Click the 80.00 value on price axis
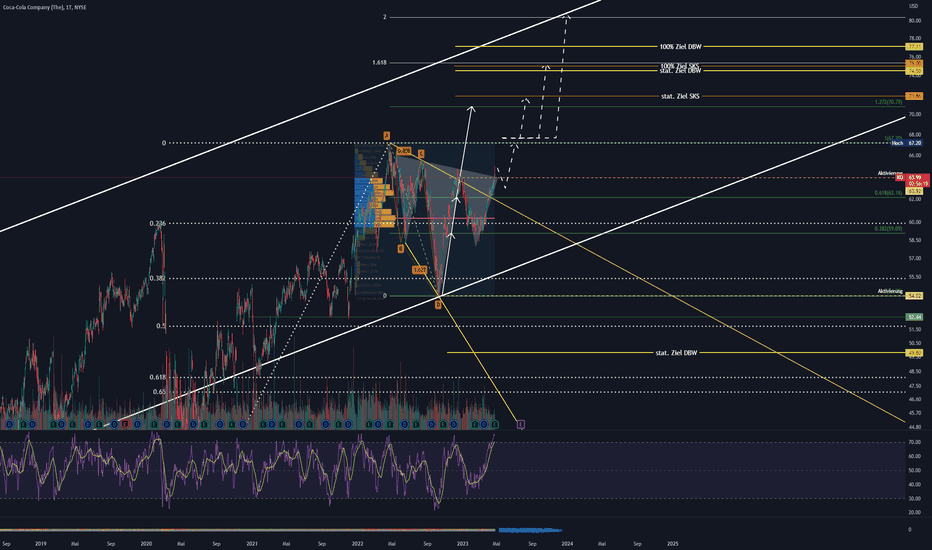Viewport: 932px width, 550px height. tap(915, 20)
